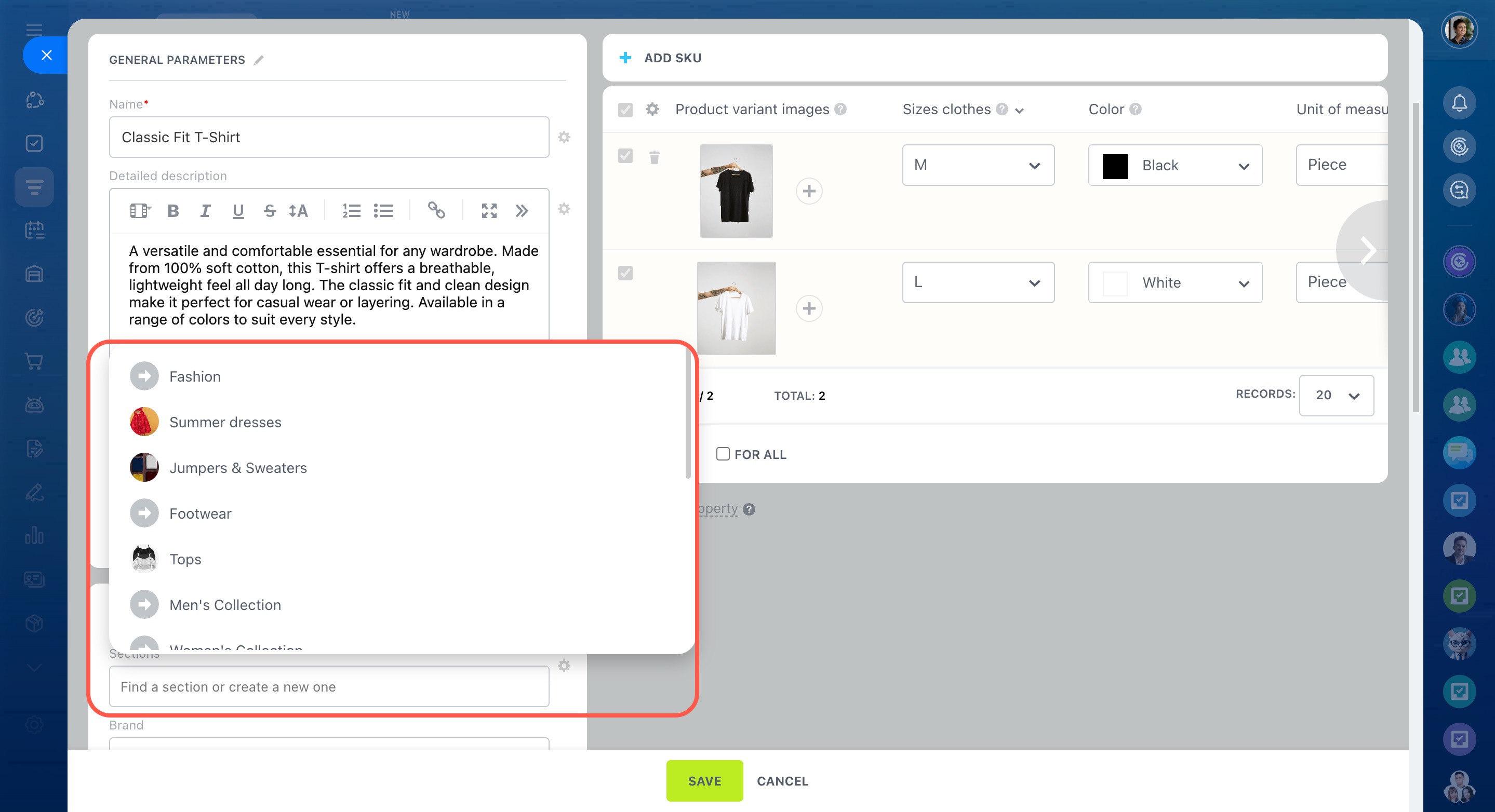Image resolution: width=1495 pixels, height=812 pixels.
Task: Uncheck the white T-shirt variant row
Action: (x=625, y=273)
